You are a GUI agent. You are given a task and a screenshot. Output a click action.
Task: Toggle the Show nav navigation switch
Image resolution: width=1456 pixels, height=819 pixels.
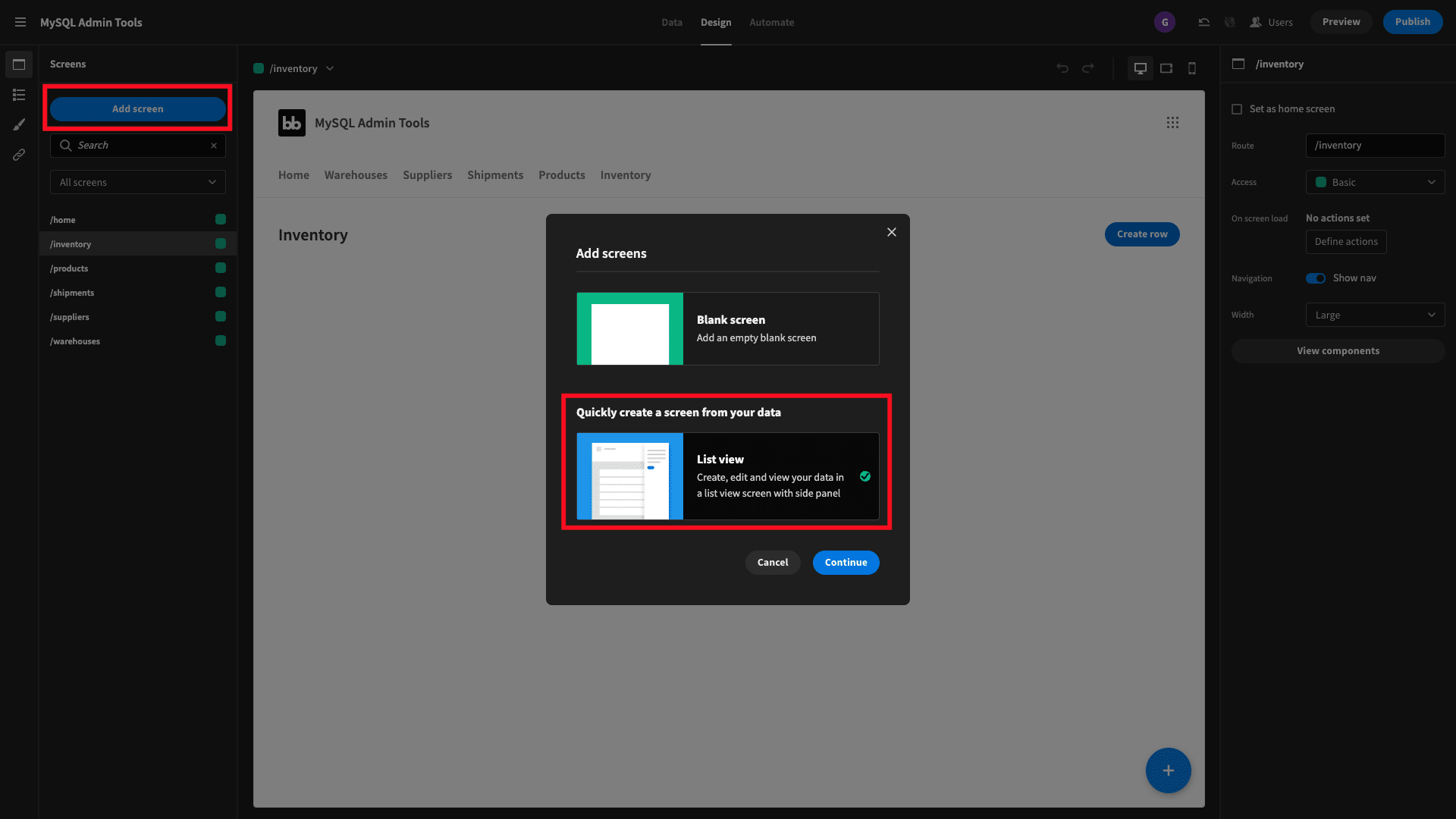1315,278
